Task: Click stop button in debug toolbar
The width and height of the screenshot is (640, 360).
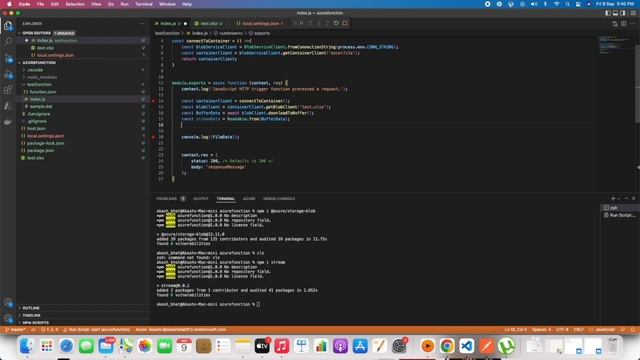Action: coord(345,23)
